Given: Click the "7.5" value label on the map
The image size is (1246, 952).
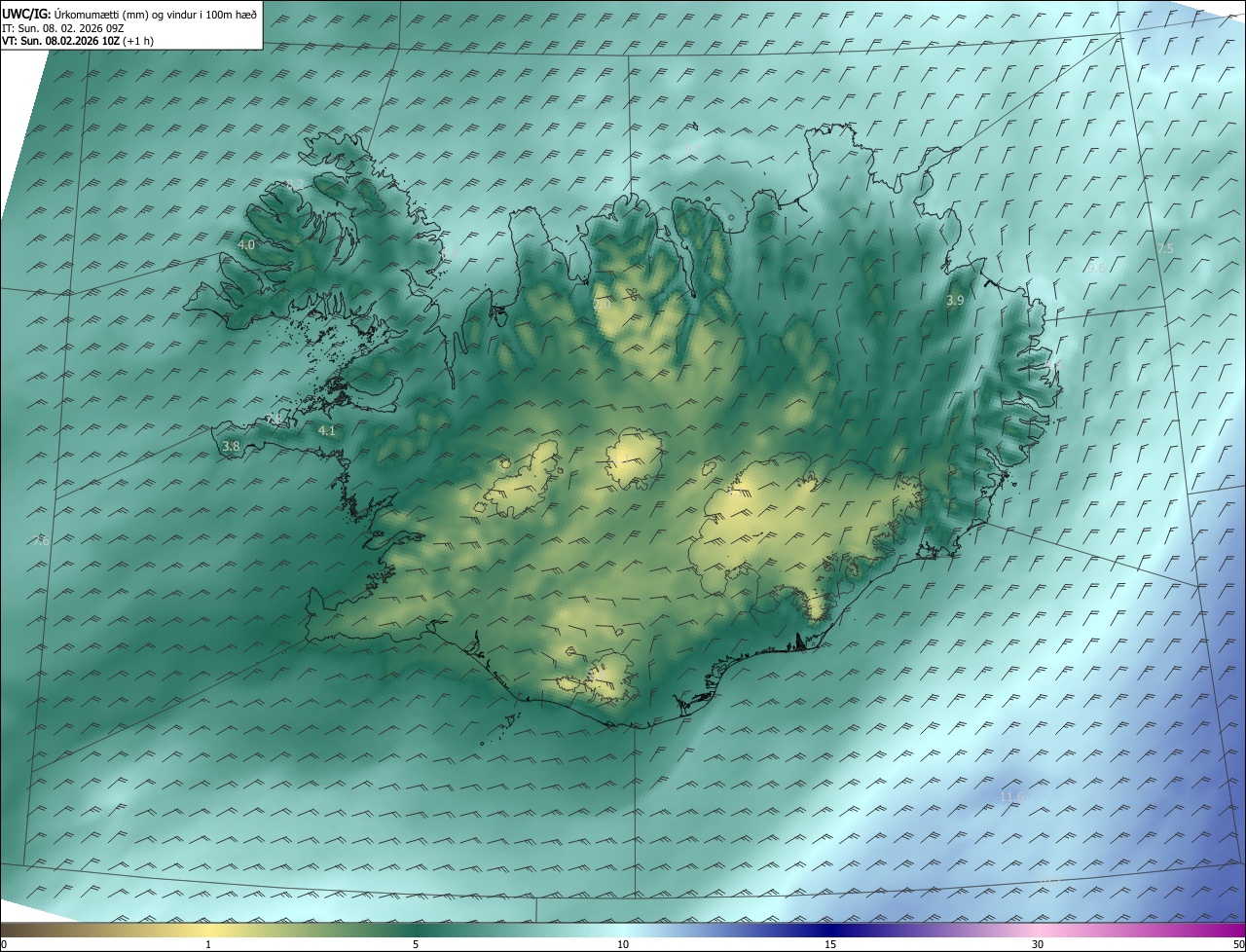Looking at the screenshot, I should 1165,249.
